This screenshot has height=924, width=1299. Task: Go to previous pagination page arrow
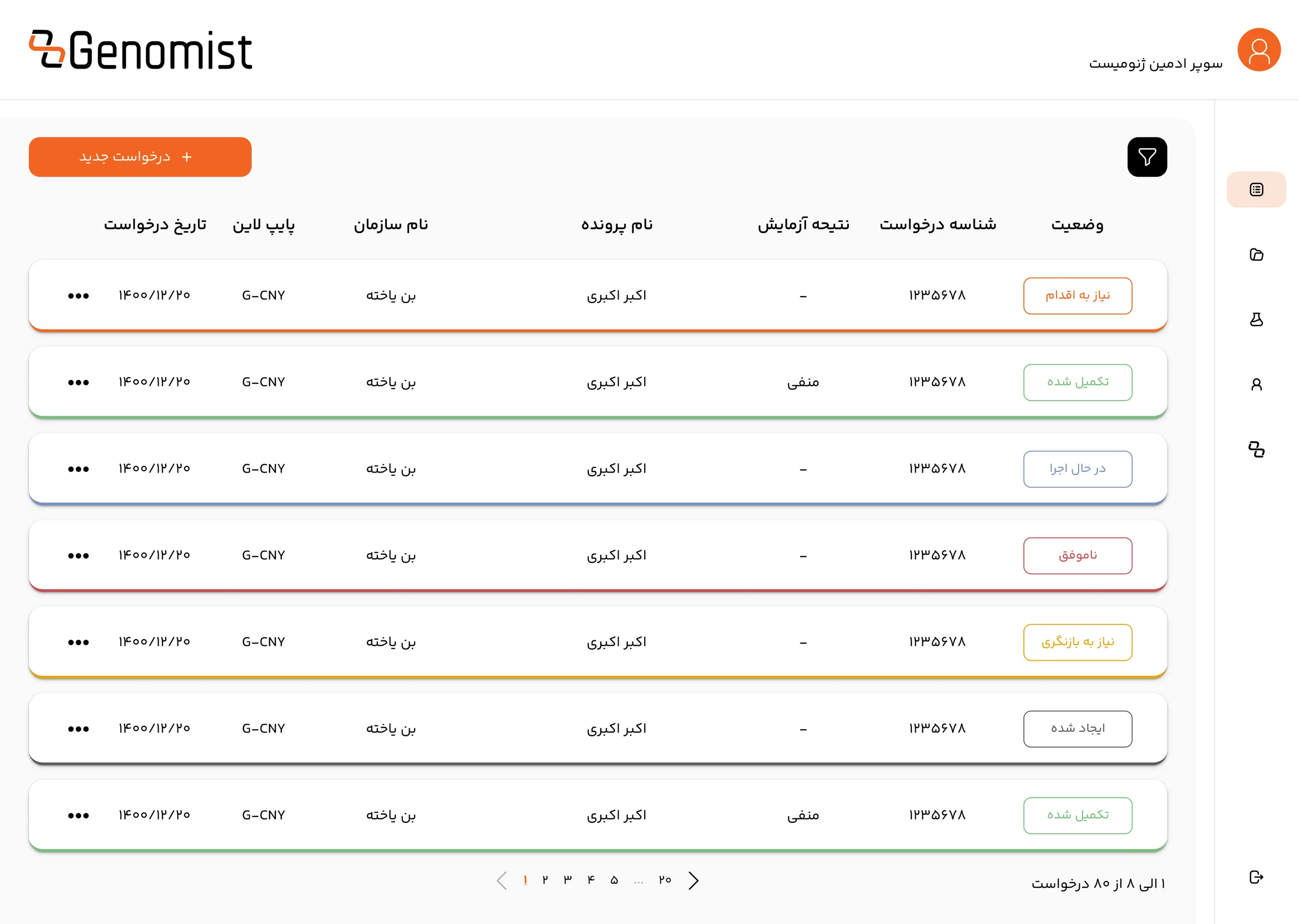501,880
